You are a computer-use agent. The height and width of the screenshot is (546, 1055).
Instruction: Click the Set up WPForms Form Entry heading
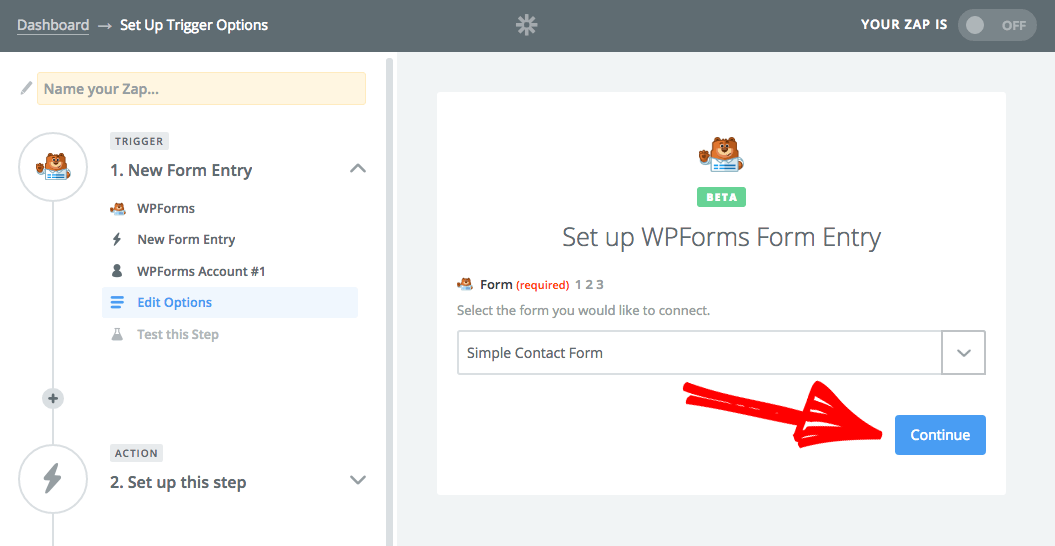pos(721,237)
